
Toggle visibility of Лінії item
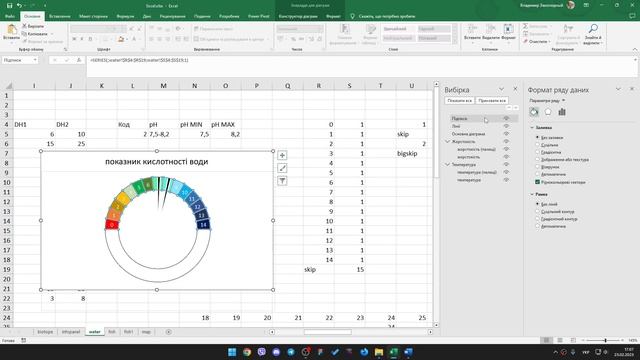(506, 126)
